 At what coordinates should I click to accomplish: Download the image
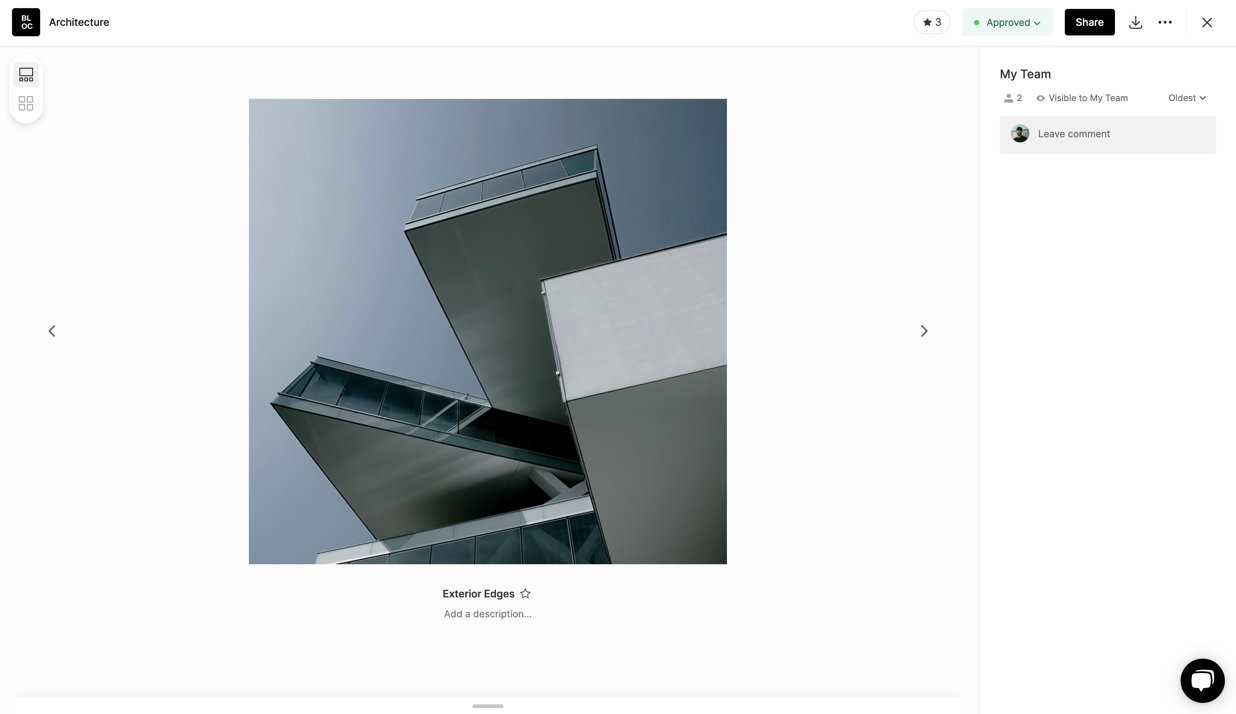(1135, 22)
